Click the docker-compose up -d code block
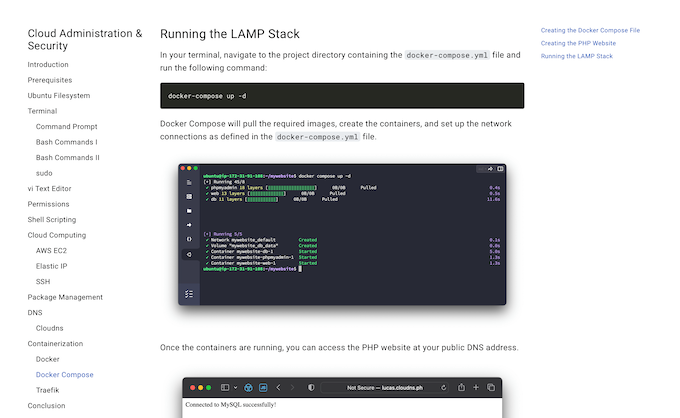 (x=342, y=96)
